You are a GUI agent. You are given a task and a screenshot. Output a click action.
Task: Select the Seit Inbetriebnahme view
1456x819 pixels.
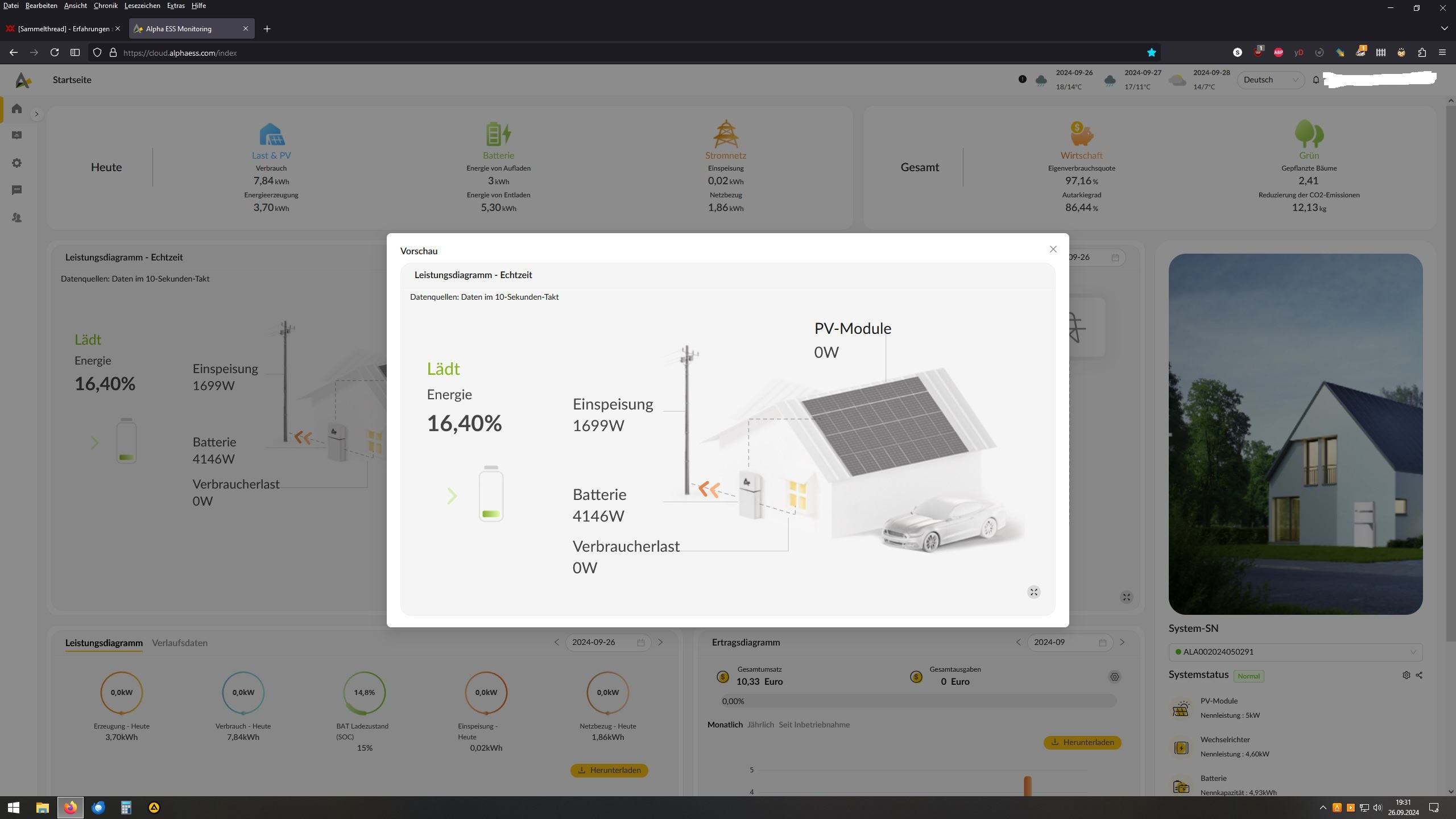pos(814,725)
